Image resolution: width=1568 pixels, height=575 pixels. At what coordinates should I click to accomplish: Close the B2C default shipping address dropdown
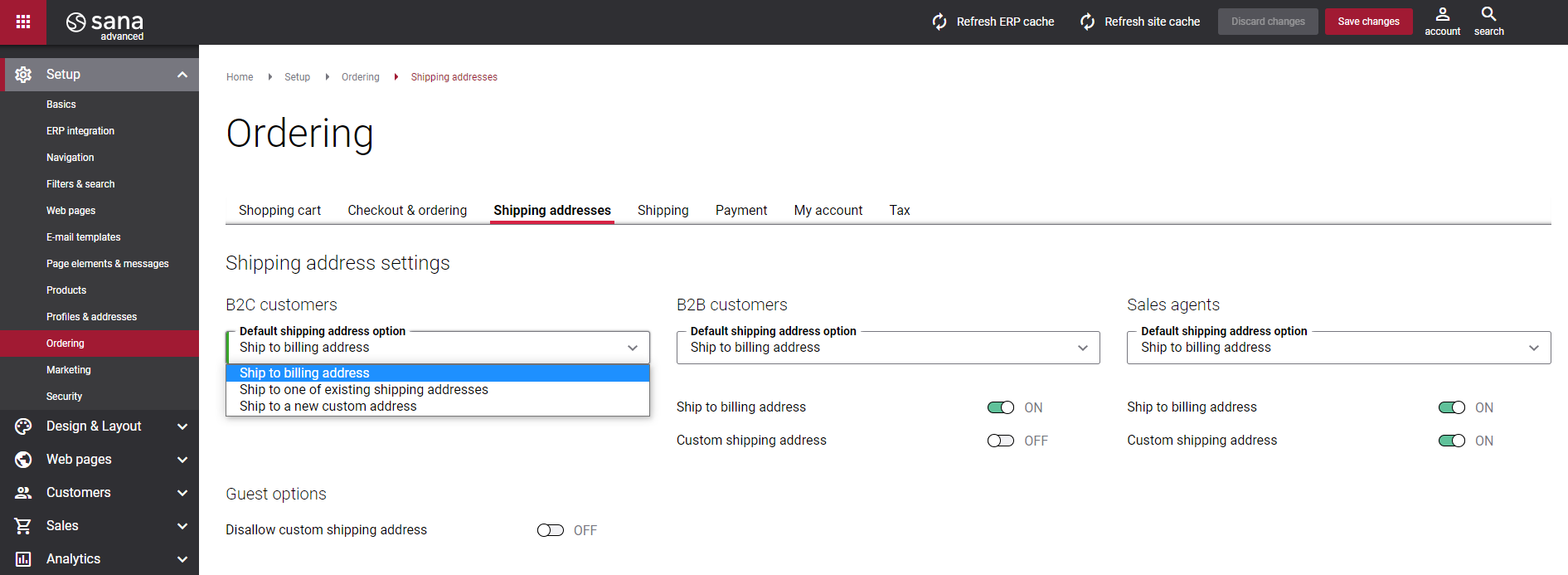tap(438, 348)
